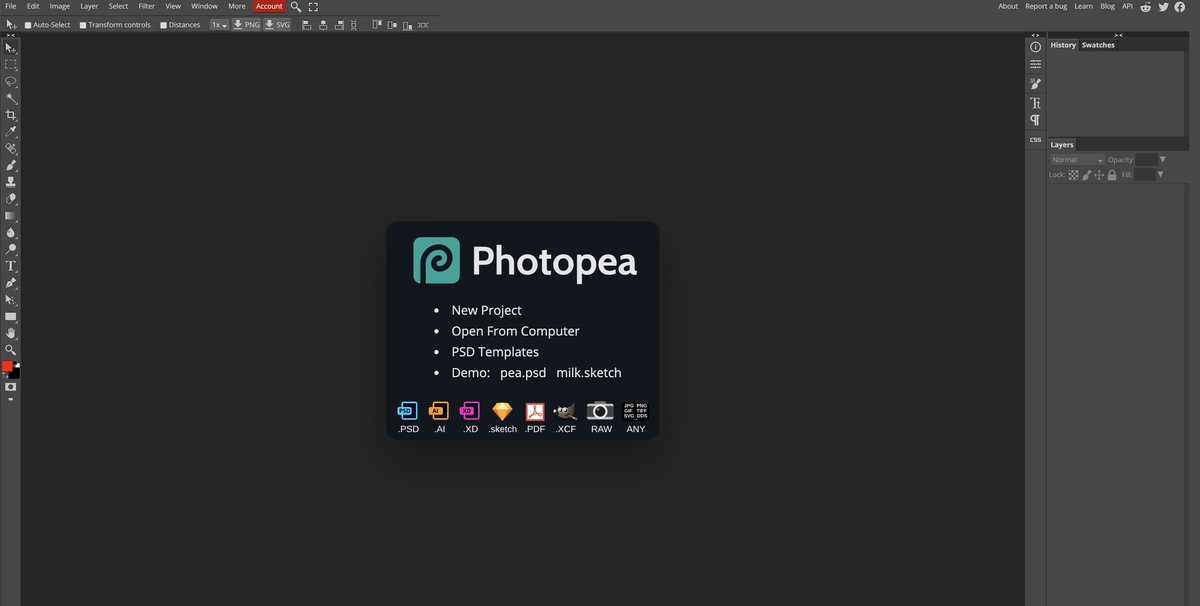Toggle fullscreen mode icon
1200x606 pixels.
pyautogui.click(x=313, y=6)
